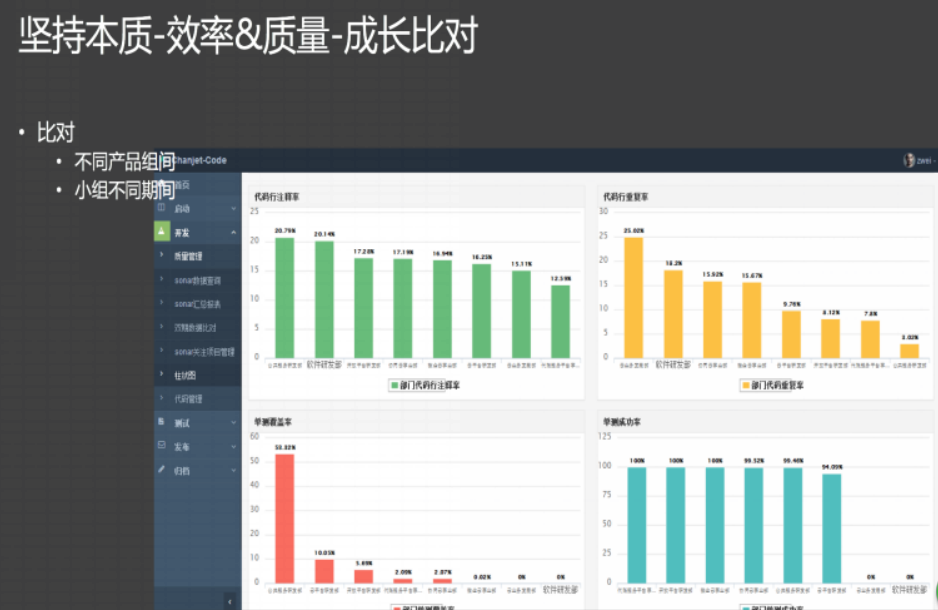Click the 代码行注释率 chart title
Image resolution: width=938 pixels, height=610 pixels.
(x=277, y=197)
